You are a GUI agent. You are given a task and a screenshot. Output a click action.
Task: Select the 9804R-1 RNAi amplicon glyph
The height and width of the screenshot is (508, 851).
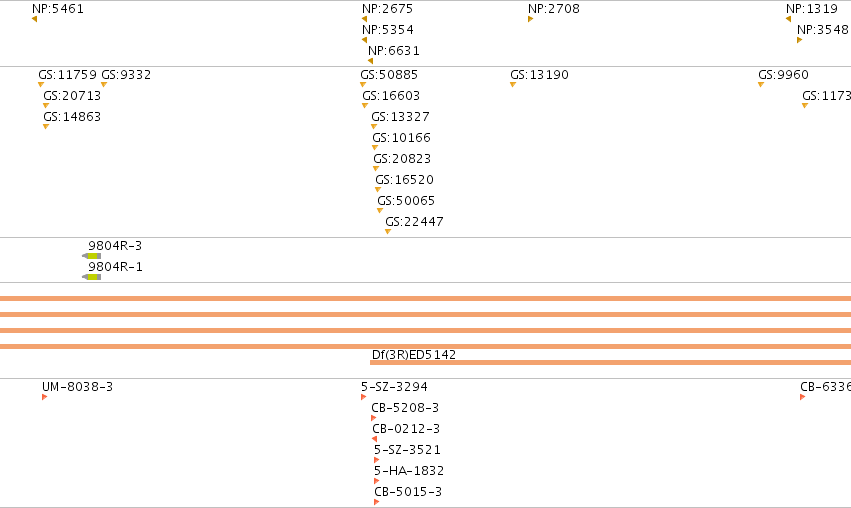[x=92, y=277]
